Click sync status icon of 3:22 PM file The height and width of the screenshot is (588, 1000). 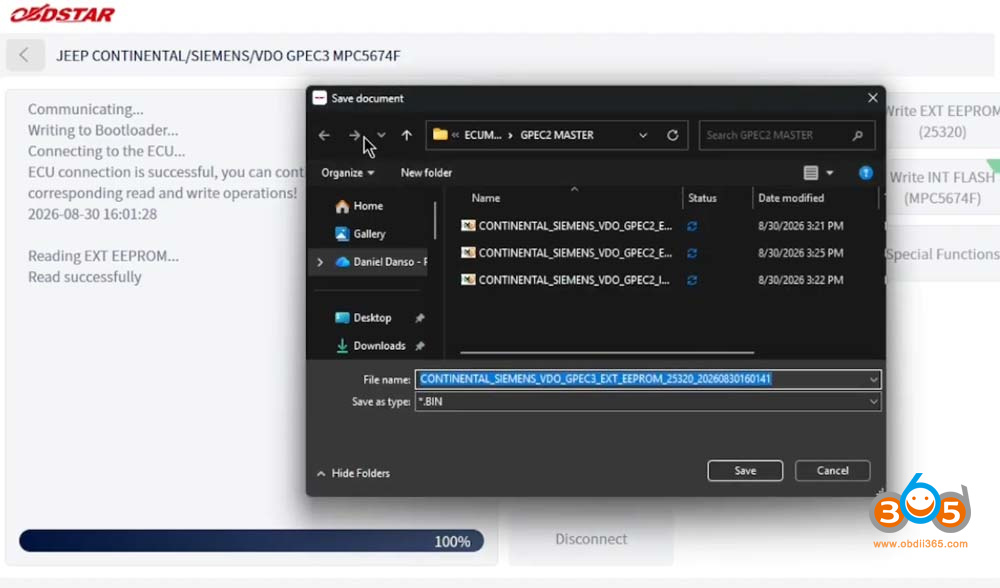tap(692, 280)
